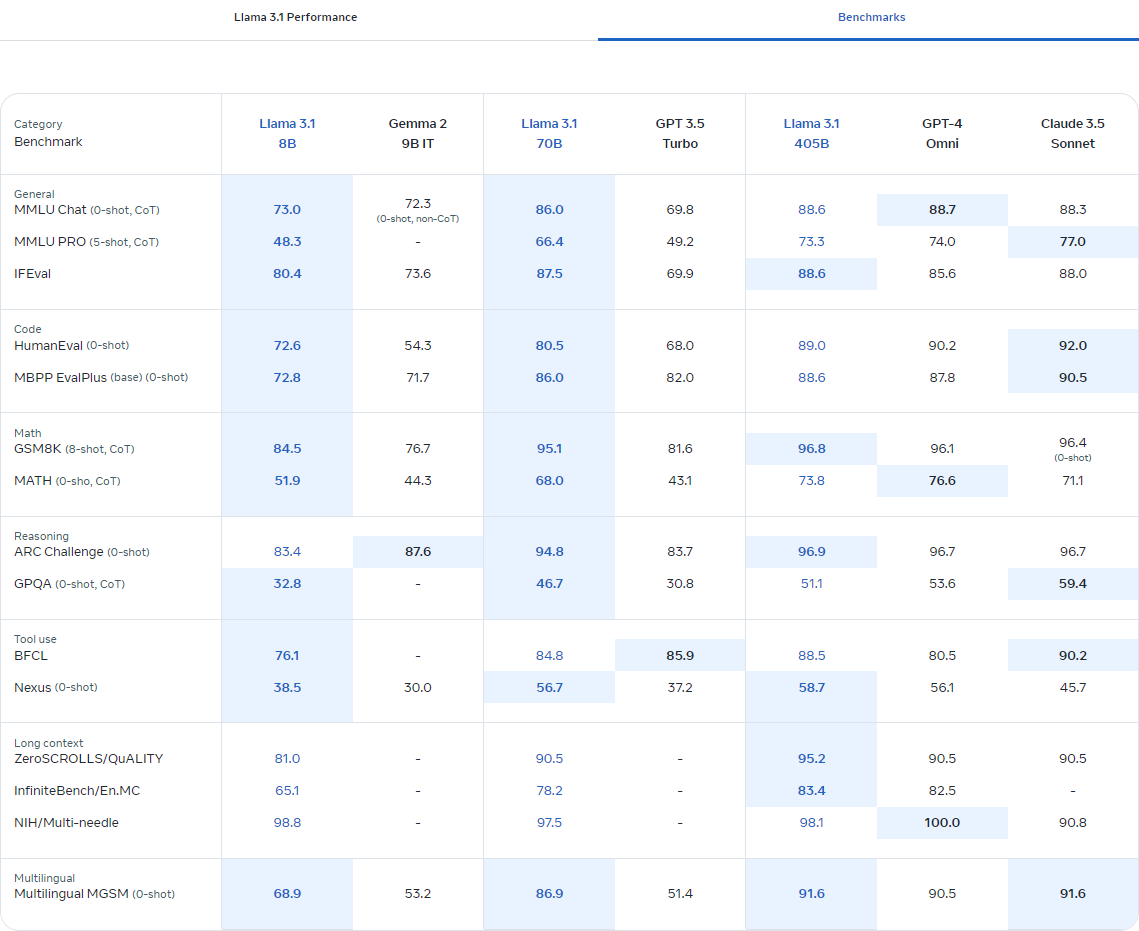Viewport: 1139px width, 931px height.
Task: Click the 73.0 MMLU Chat score for Llama 8B
Action: pyautogui.click(x=287, y=210)
